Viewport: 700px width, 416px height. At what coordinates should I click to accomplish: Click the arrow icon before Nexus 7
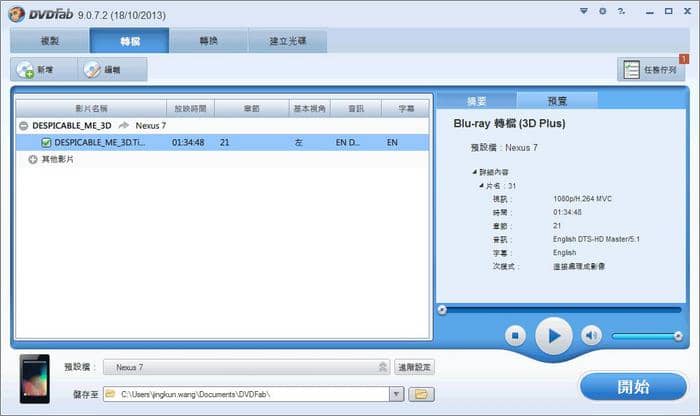tap(124, 125)
